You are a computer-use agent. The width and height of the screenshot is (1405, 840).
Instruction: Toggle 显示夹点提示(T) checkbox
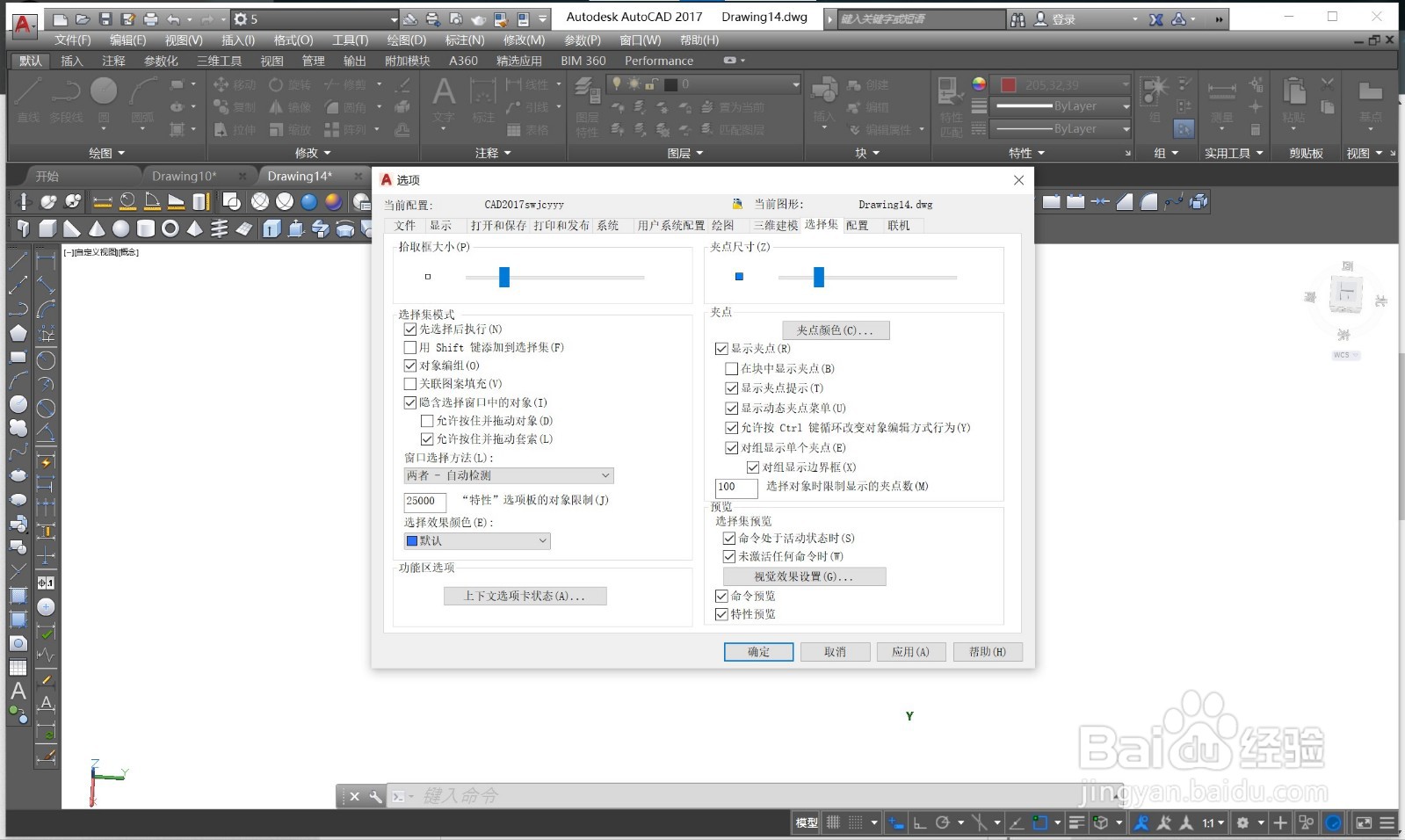731,387
